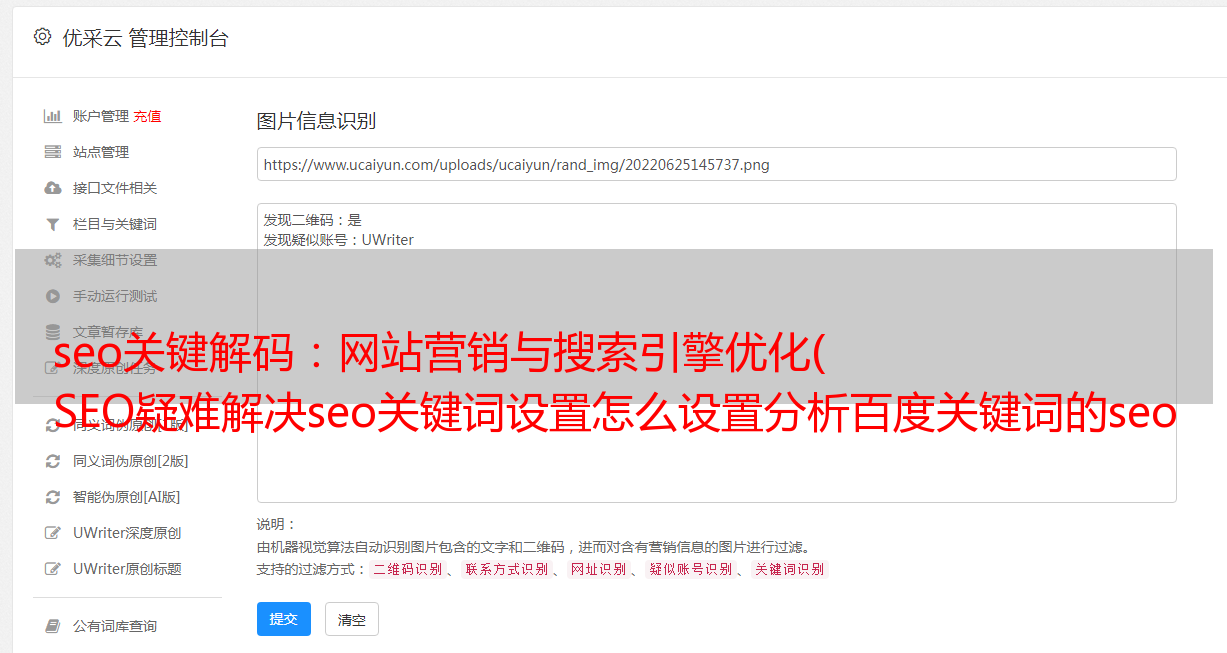Open 站点管理 menu item

click(x=101, y=152)
